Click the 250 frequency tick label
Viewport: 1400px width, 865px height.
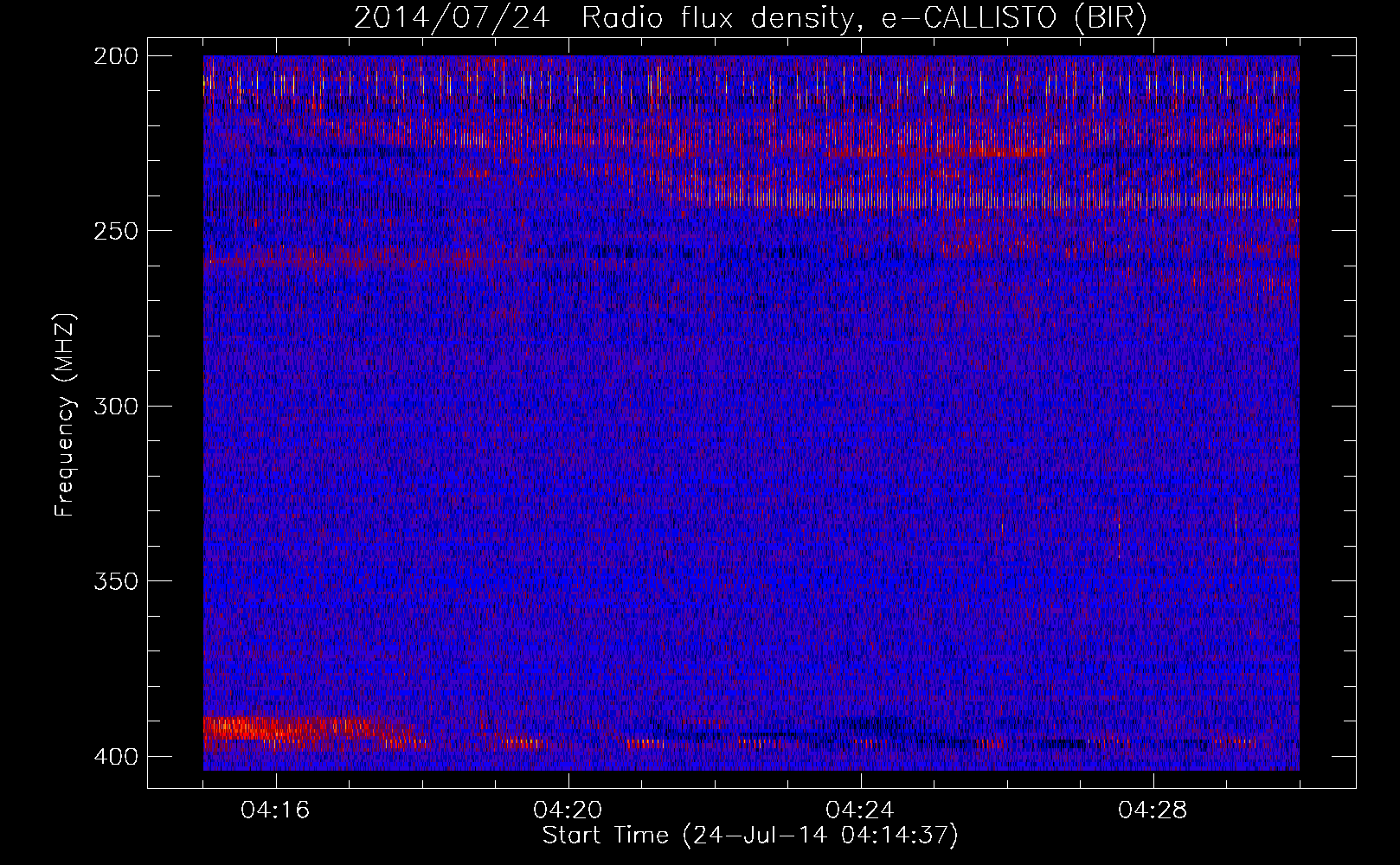tap(115, 231)
